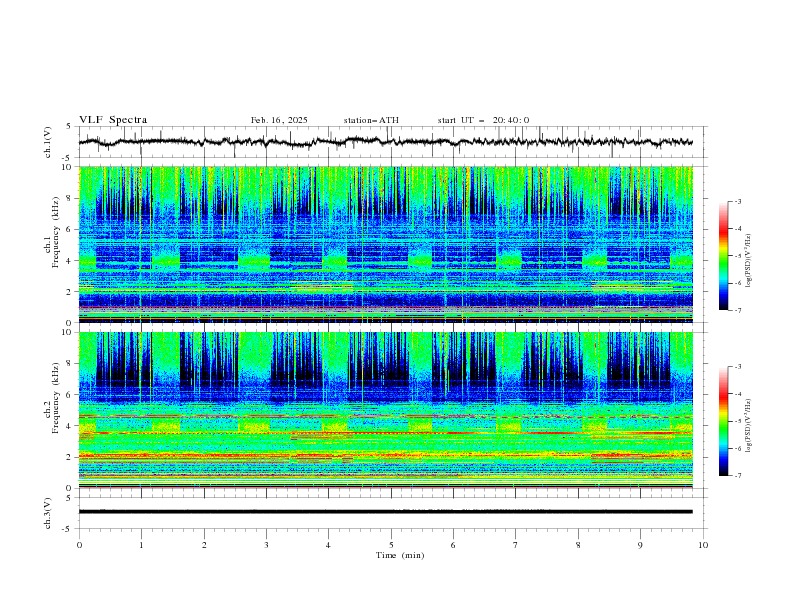
Task: Click the 'station=ATH' label
Action: click(371, 120)
